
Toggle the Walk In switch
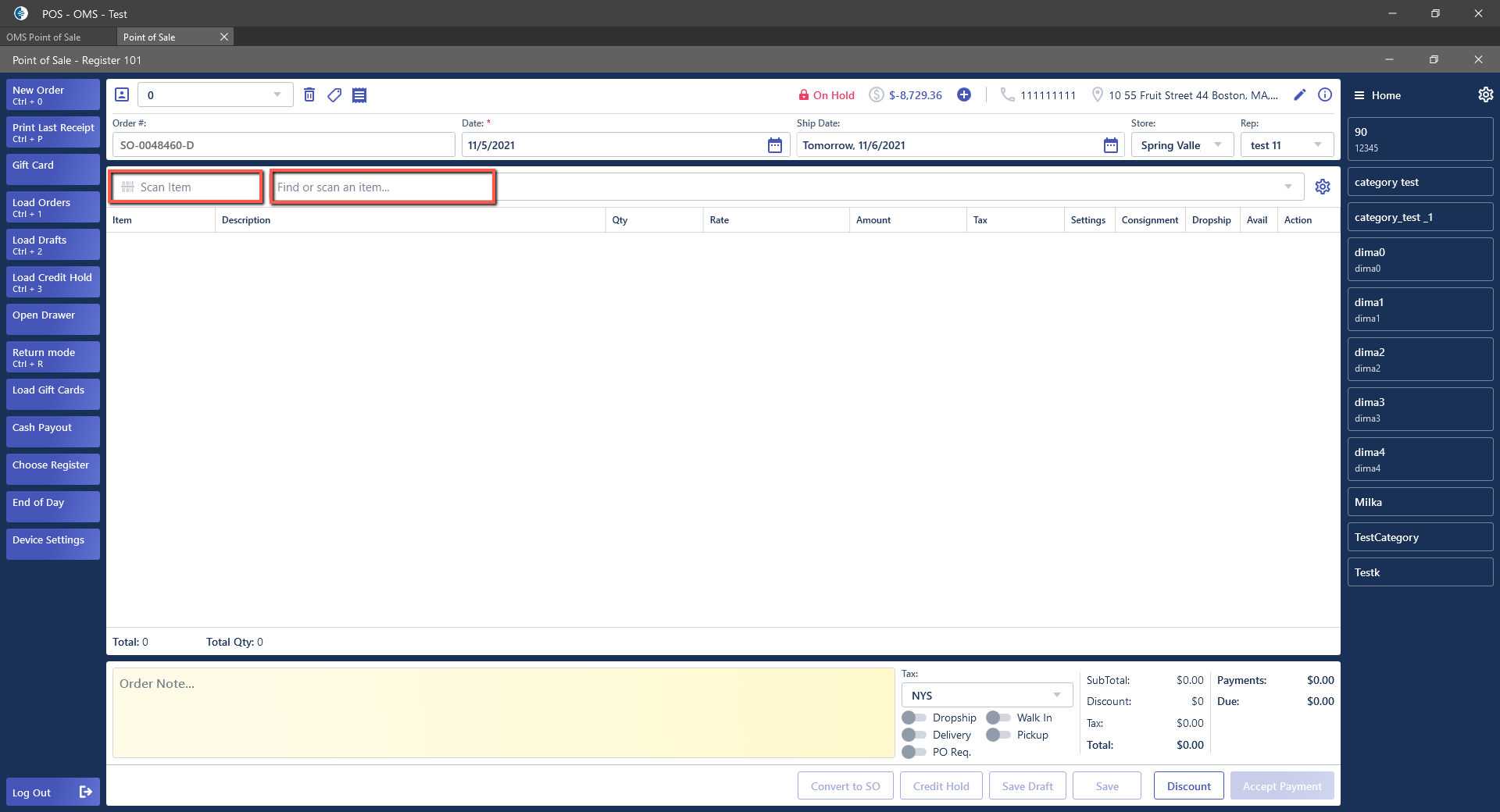click(998, 718)
